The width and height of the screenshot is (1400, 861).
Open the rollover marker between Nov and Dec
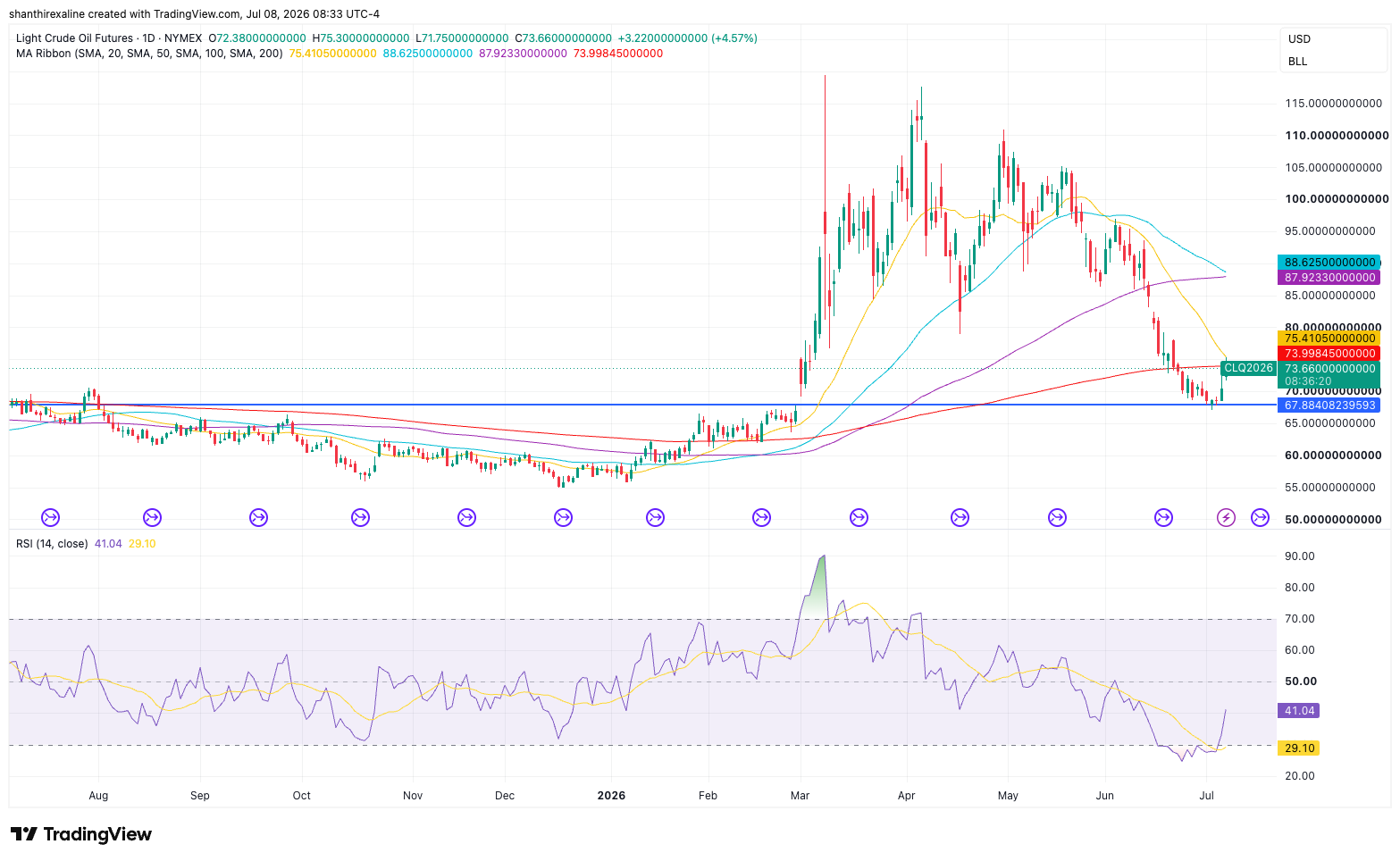(x=466, y=517)
